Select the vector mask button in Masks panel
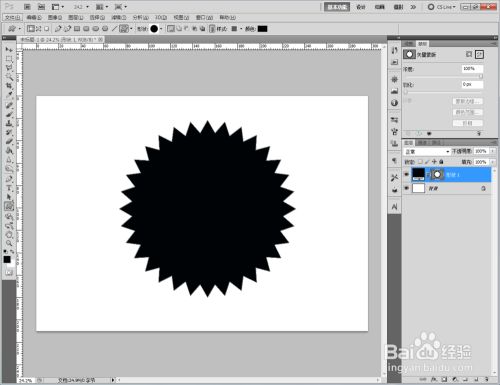500x385 pixels. click(x=479, y=54)
